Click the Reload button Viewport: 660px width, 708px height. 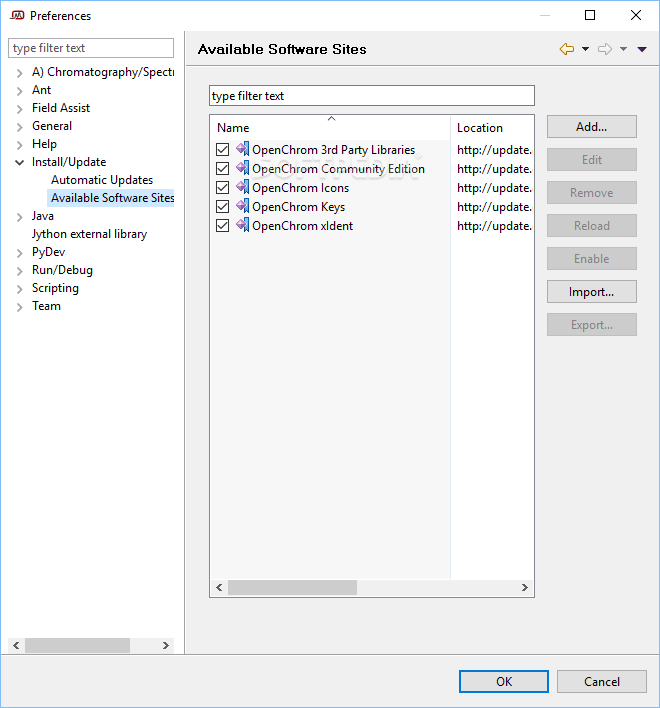point(591,225)
